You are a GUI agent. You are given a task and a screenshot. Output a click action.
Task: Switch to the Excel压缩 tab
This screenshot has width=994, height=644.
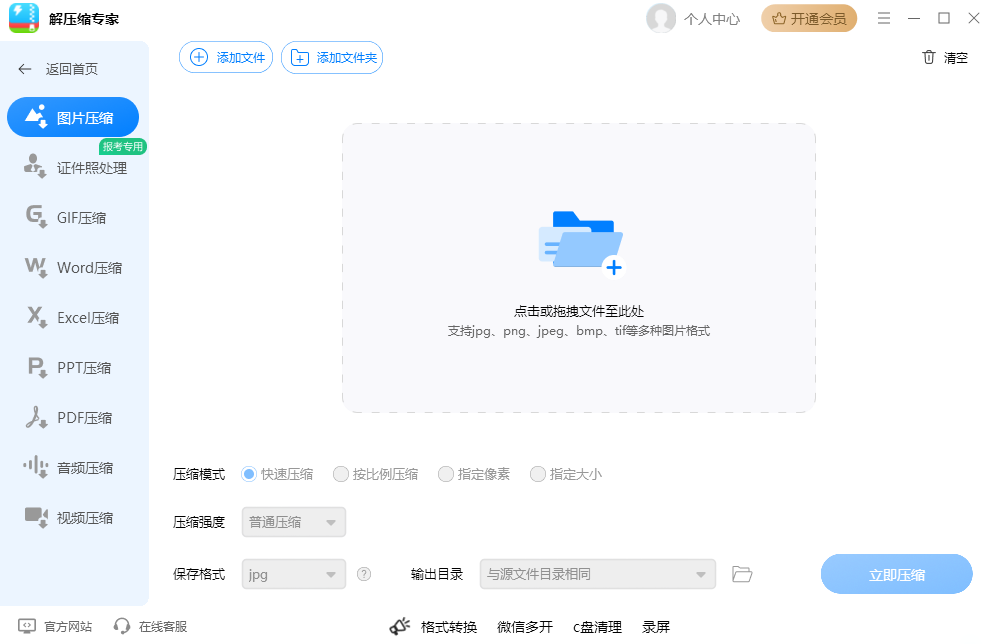point(72,317)
